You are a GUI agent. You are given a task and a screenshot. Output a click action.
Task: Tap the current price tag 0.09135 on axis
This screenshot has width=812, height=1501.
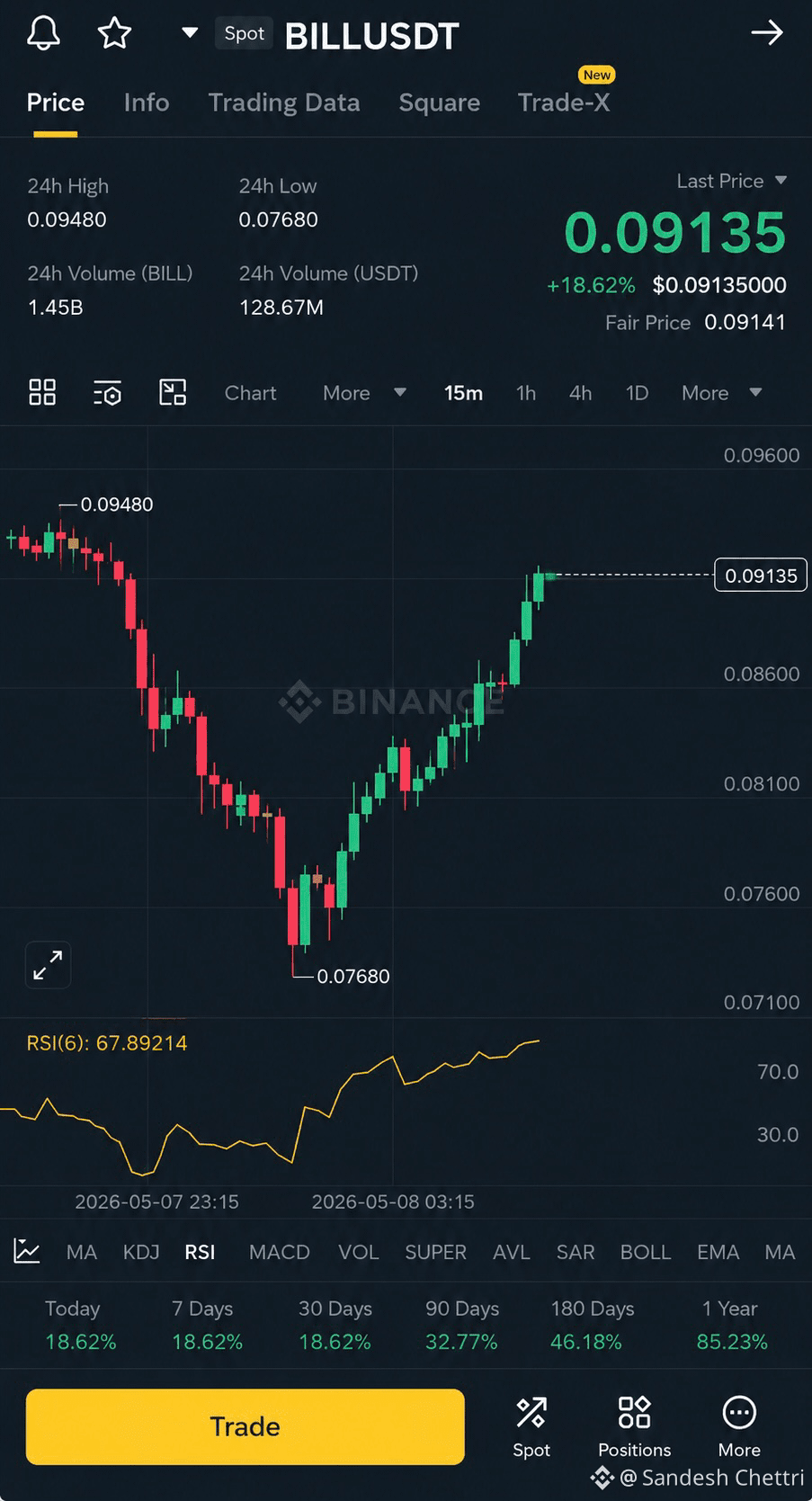pos(761,576)
